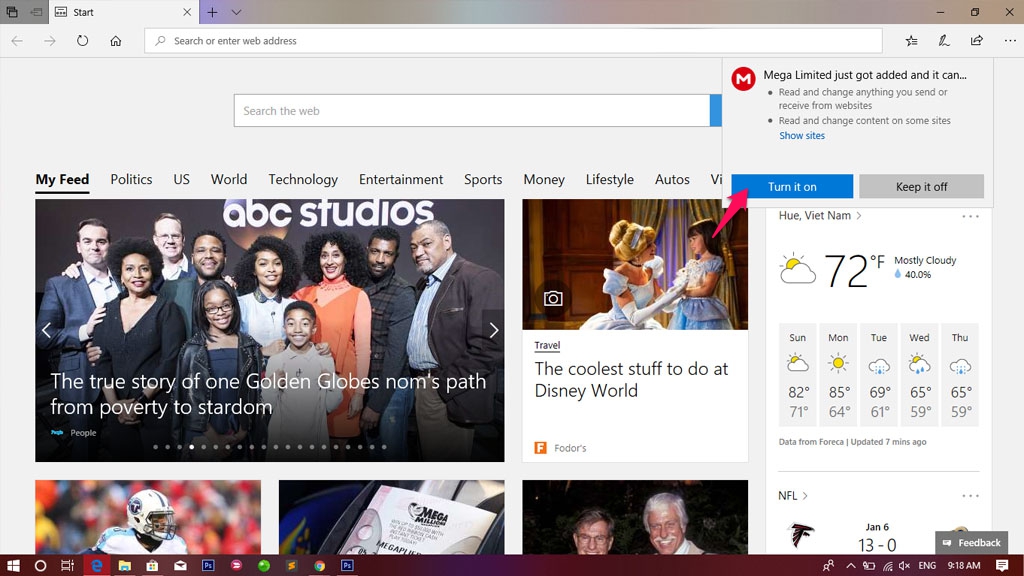
Task: Click Cortana circle in taskbar
Action: tap(40, 566)
